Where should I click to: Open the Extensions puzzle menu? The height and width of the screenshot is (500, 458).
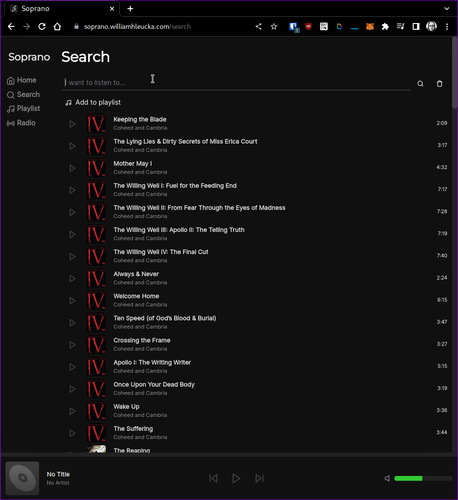385,27
